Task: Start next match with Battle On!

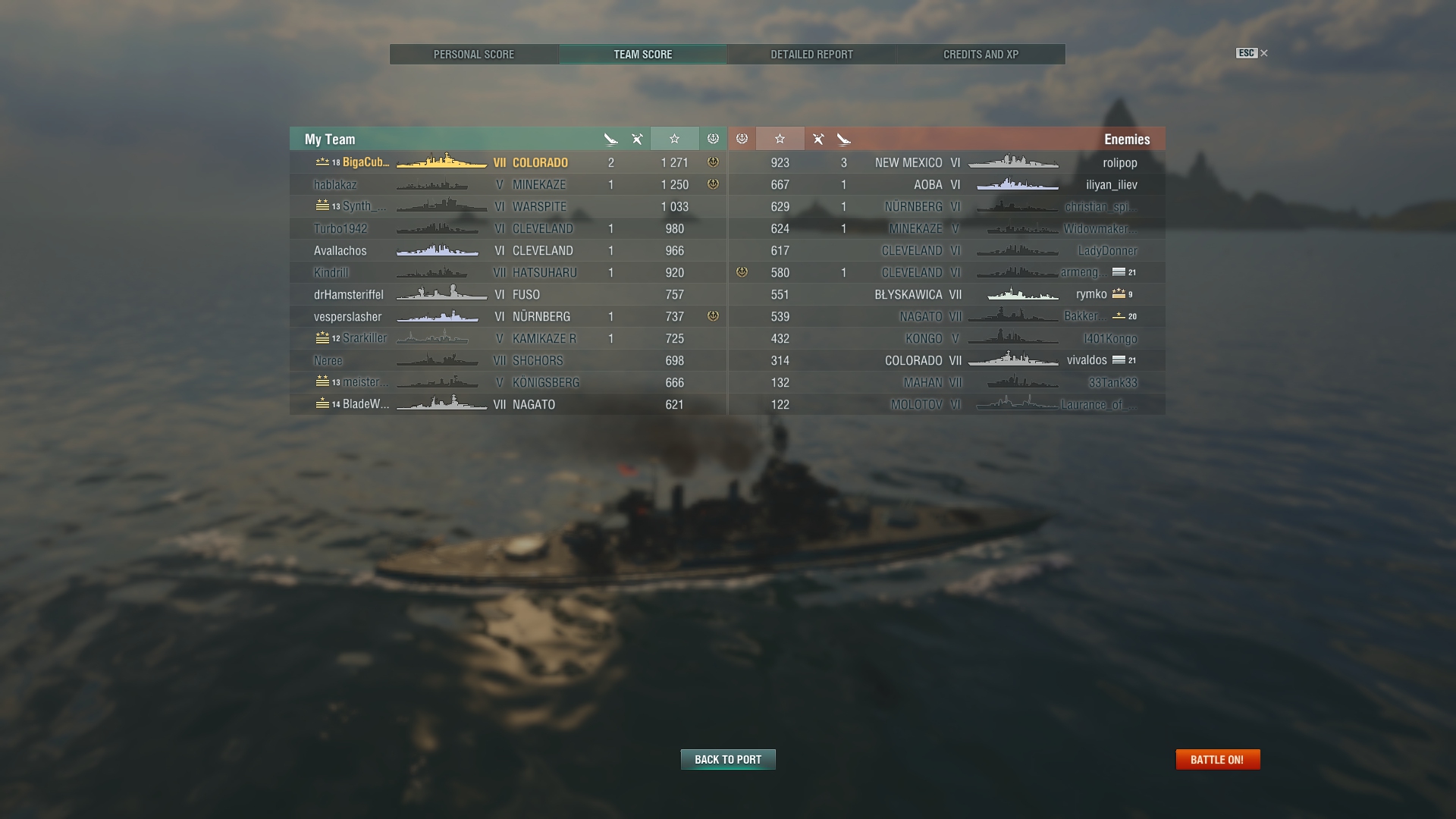Action: pos(1218,759)
